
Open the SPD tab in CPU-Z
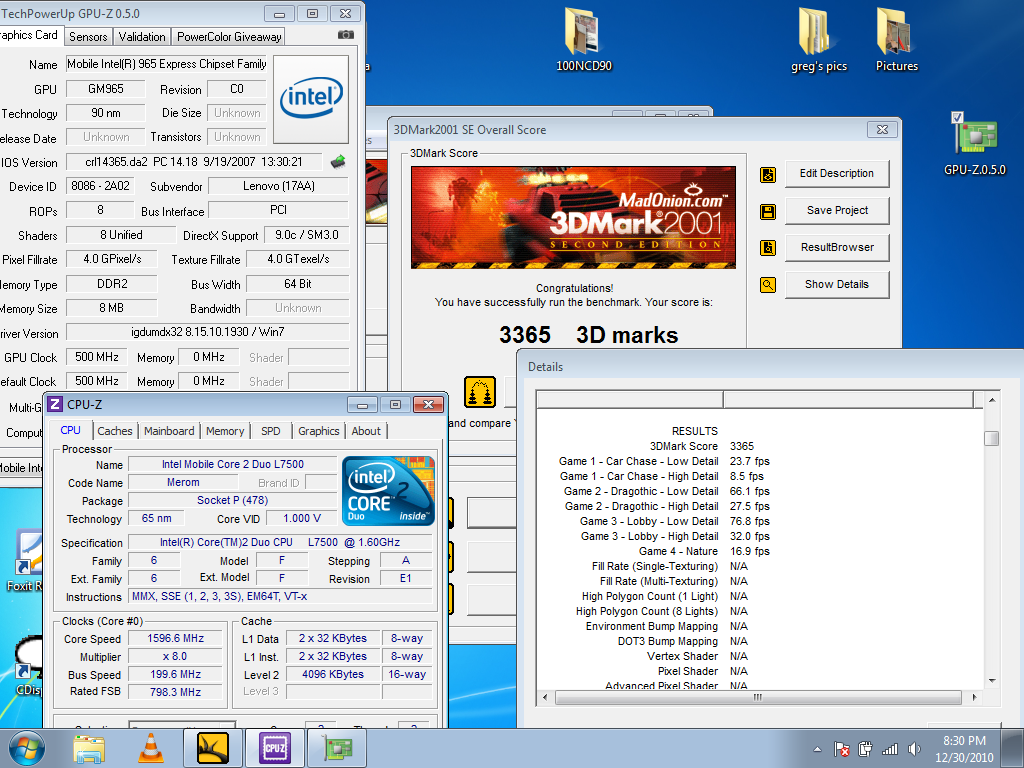pyautogui.click(x=270, y=431)
